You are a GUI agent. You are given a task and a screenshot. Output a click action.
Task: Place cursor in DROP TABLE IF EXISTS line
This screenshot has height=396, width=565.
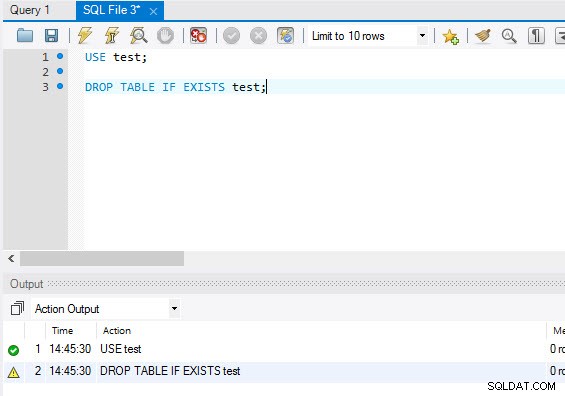(x=175, y=87)
